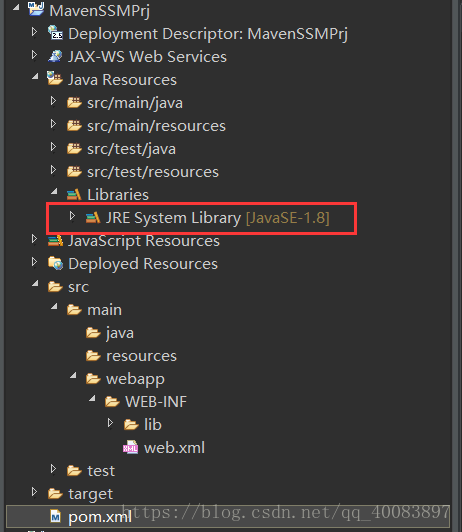Click the src/test/resources package folder icon
Viewport: 462px width, 532px height.
click(74, 171)
